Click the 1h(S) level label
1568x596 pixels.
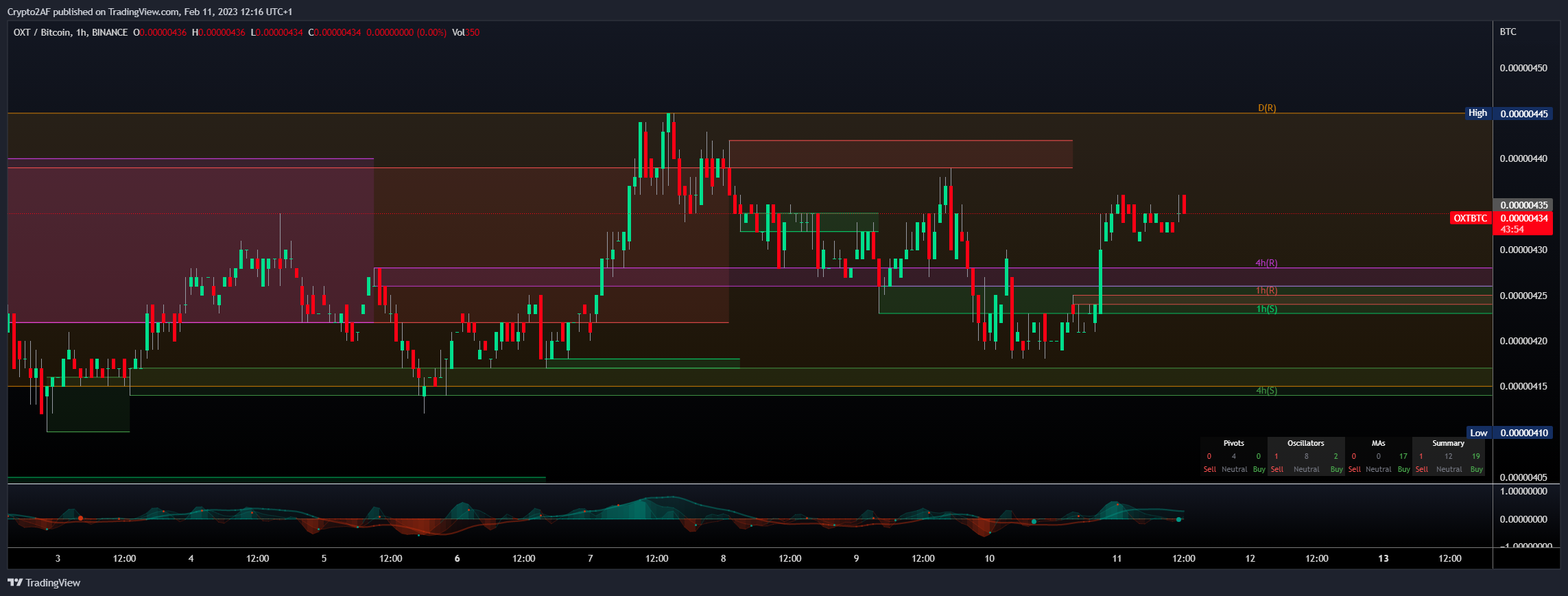pyautogui.click(x=1266, y=309)
